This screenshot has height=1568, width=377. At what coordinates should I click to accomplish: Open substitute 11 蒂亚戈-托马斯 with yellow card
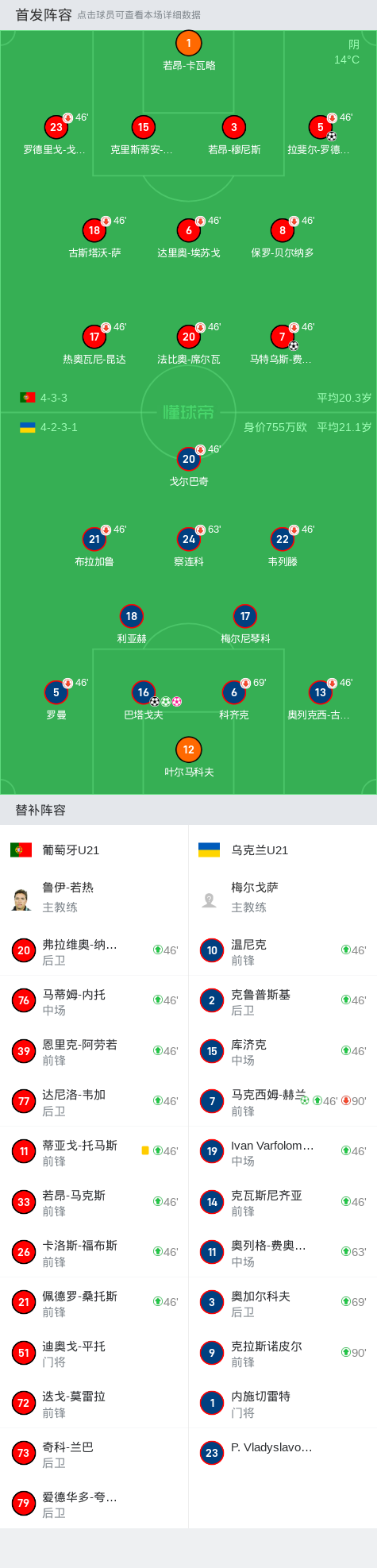(94, 1152)
